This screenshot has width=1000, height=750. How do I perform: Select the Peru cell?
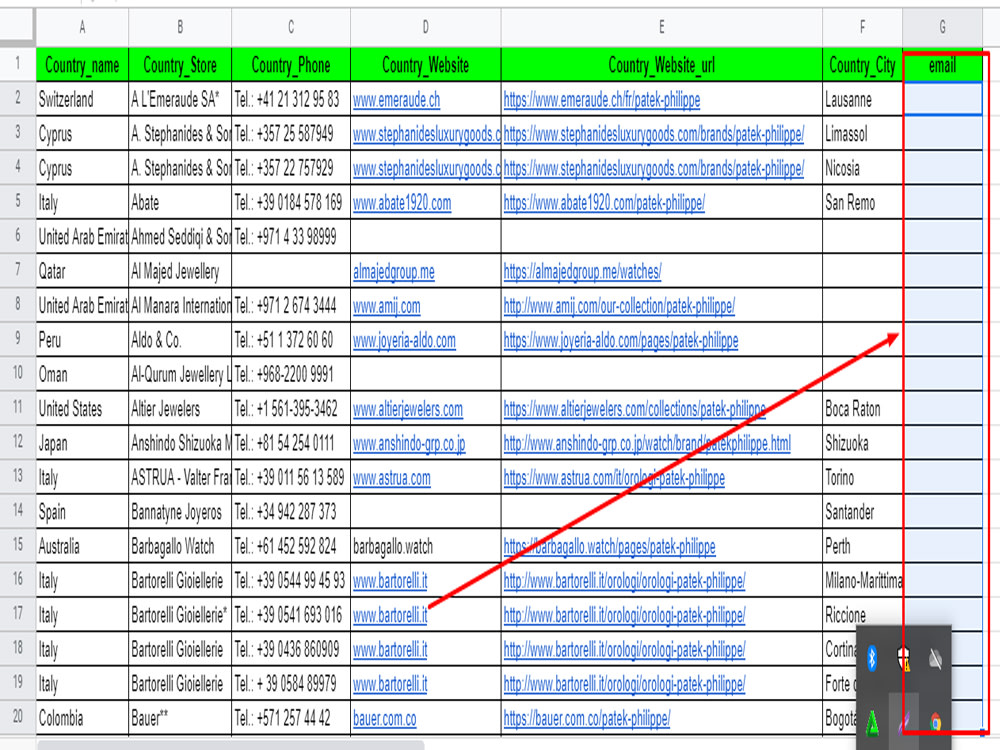click(82, 341)
